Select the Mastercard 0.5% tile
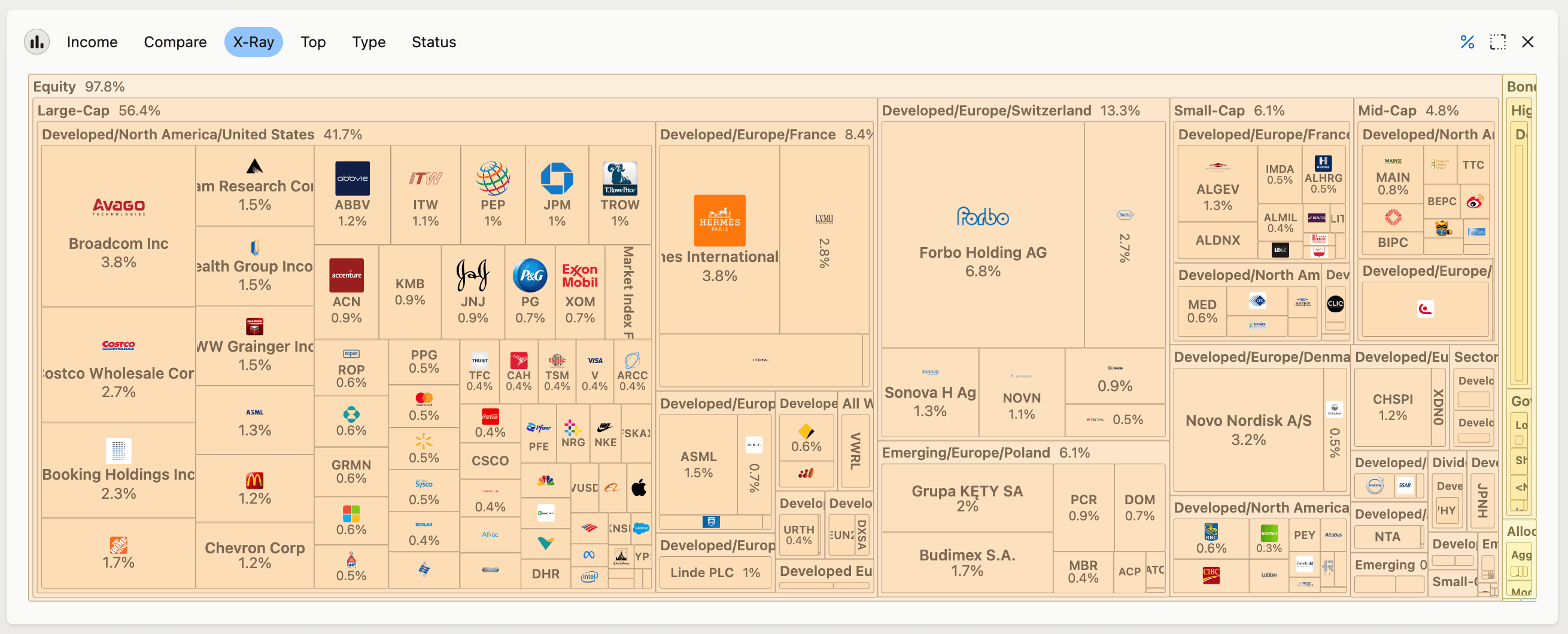Viewport: 1568px width, 634px height. coord(424,407)
